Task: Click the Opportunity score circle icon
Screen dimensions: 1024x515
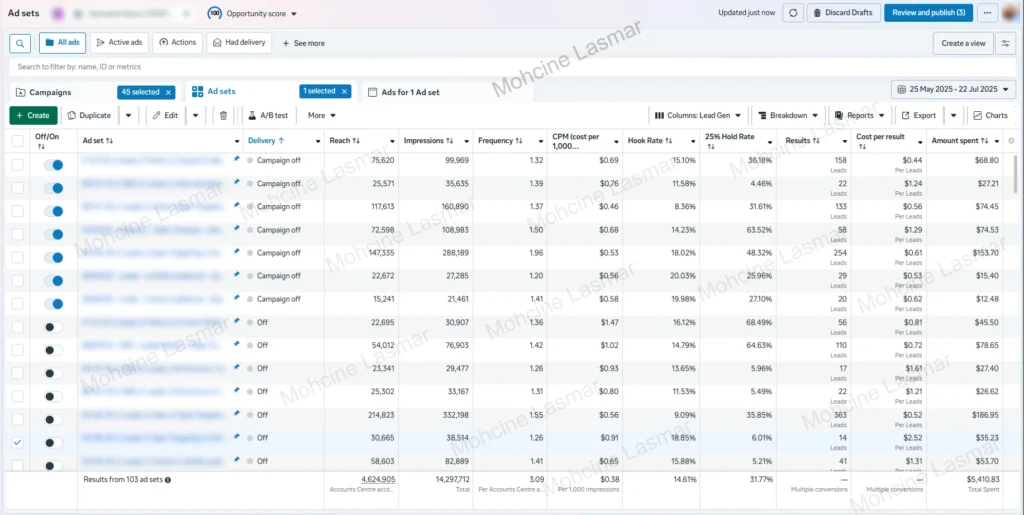Action: coord(215,13)
